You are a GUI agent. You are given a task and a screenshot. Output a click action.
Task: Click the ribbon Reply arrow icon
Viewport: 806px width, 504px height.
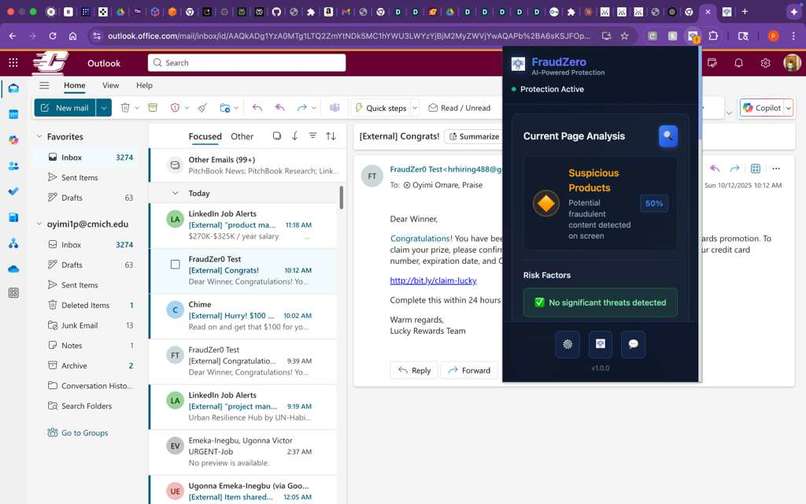(258, 107)
